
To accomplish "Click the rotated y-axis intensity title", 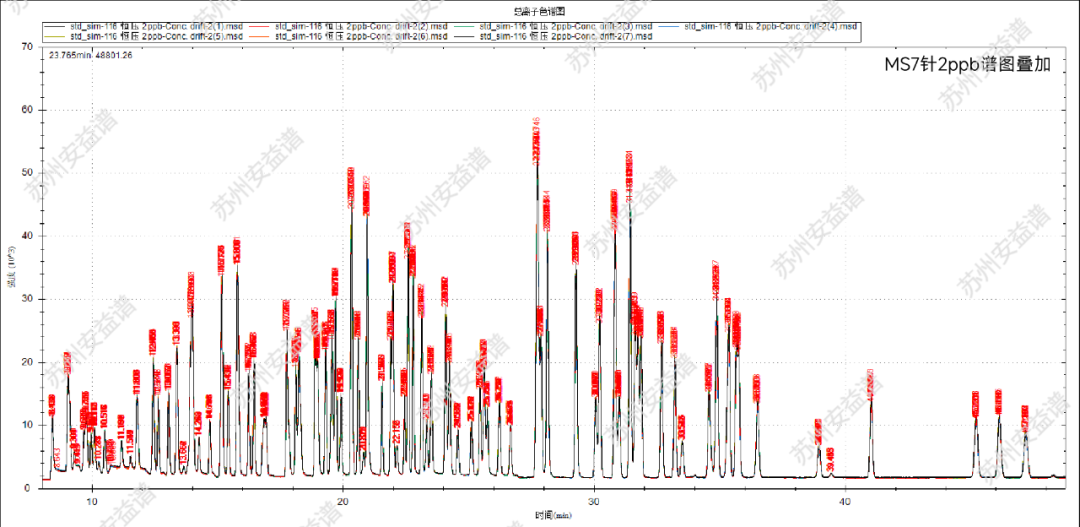I will (x=11, y=265).
